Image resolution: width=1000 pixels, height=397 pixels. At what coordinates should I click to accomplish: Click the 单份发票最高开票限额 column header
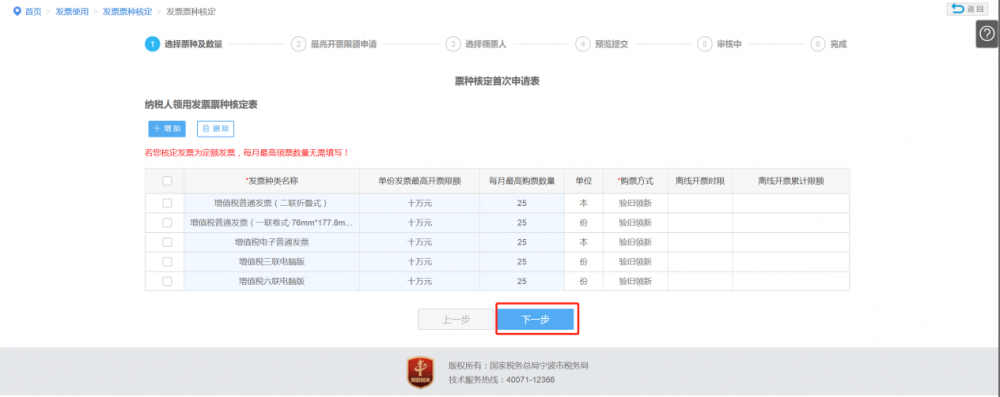click(420, 181)
